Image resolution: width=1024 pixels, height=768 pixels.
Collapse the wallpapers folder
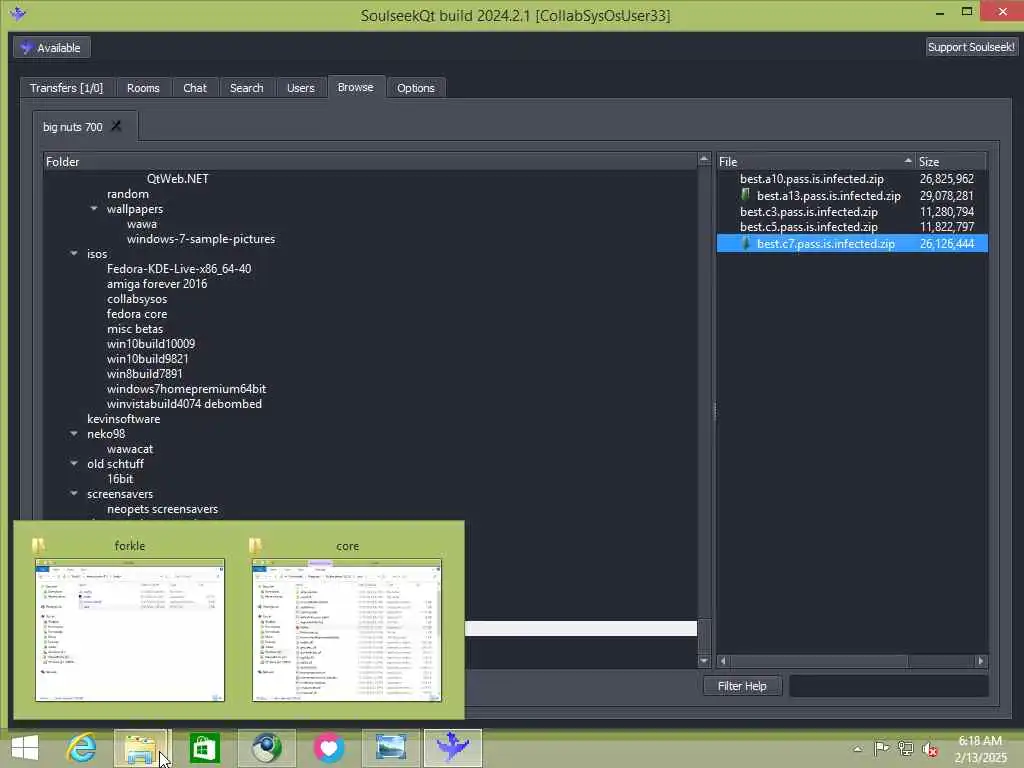coord(94,209)
